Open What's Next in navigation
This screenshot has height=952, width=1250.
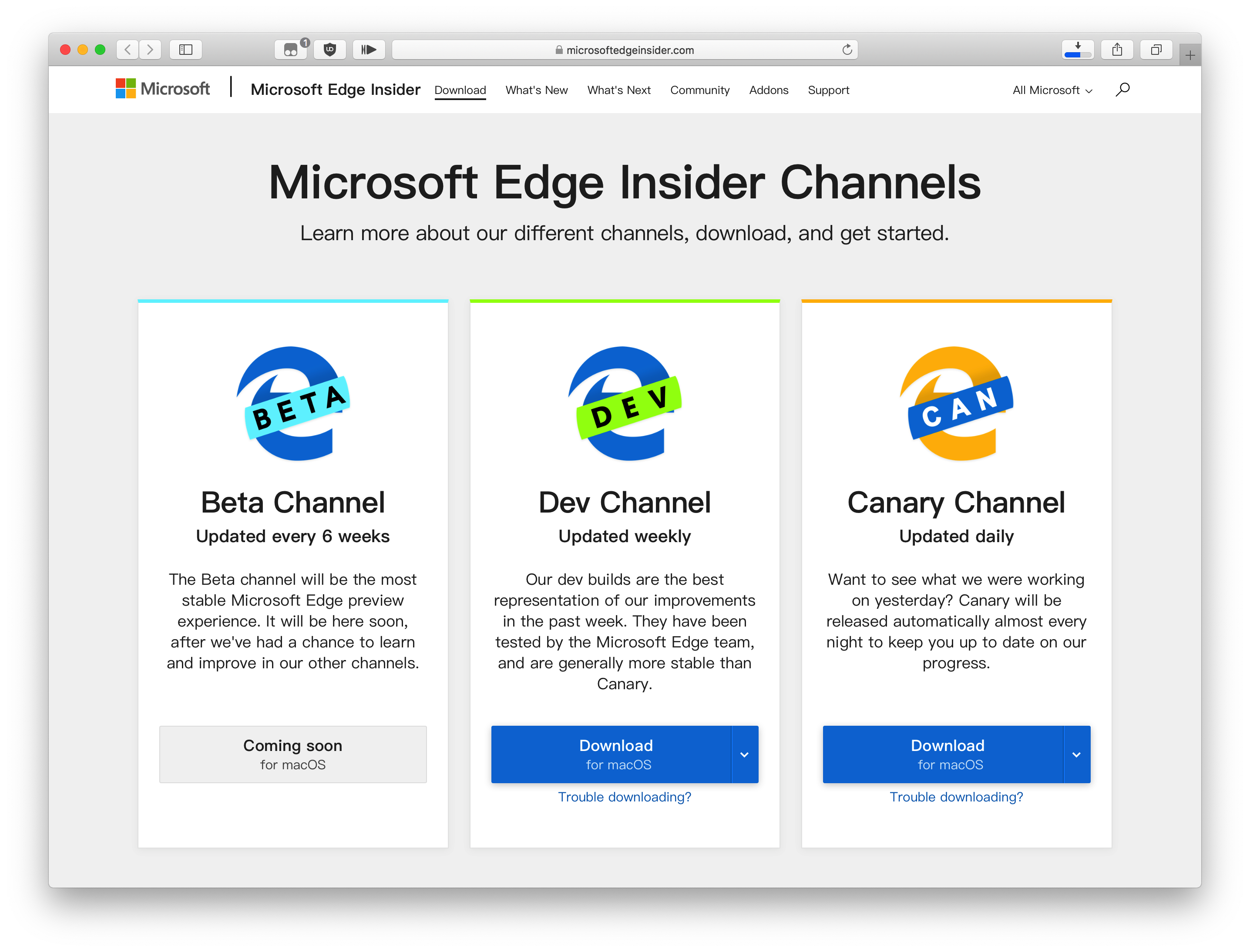618,90
